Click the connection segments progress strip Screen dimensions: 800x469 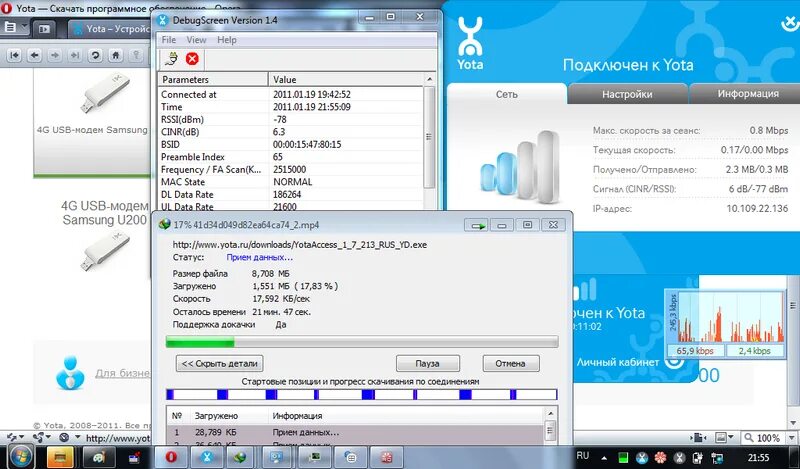[362, 394]
